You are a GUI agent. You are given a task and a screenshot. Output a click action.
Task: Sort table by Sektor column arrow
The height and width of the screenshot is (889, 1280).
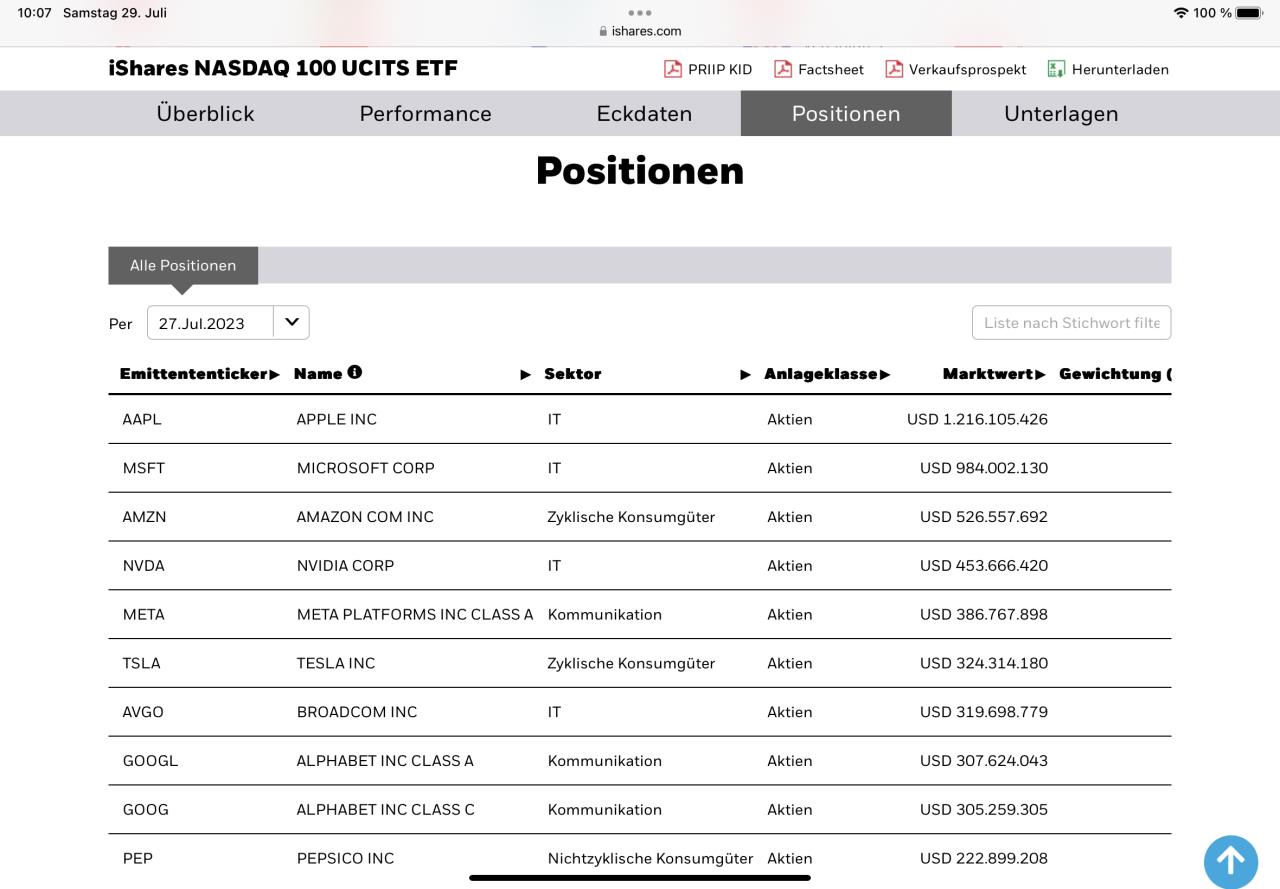tap(745, 374)
